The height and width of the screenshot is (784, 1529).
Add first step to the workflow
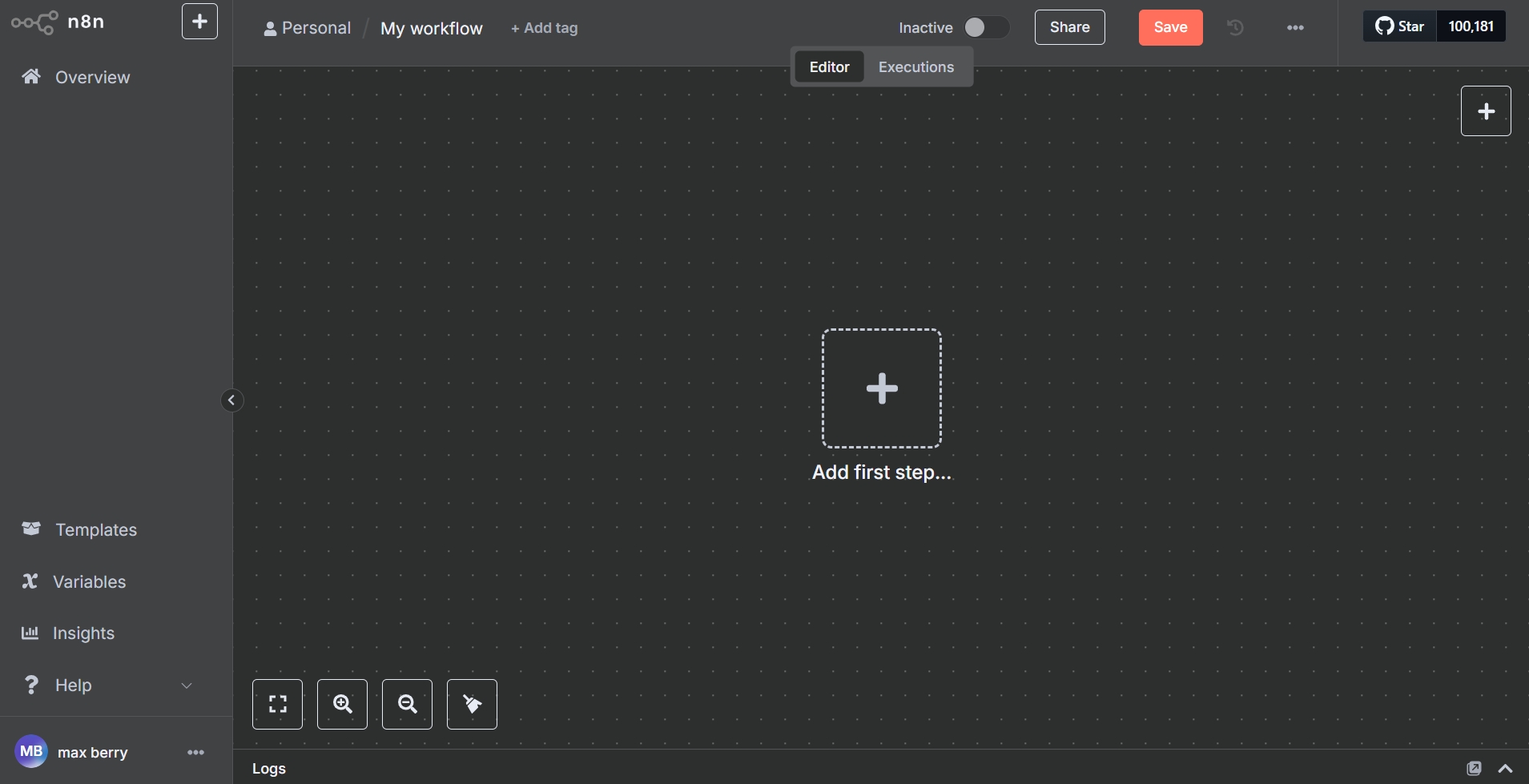click(x=881, y=388)
